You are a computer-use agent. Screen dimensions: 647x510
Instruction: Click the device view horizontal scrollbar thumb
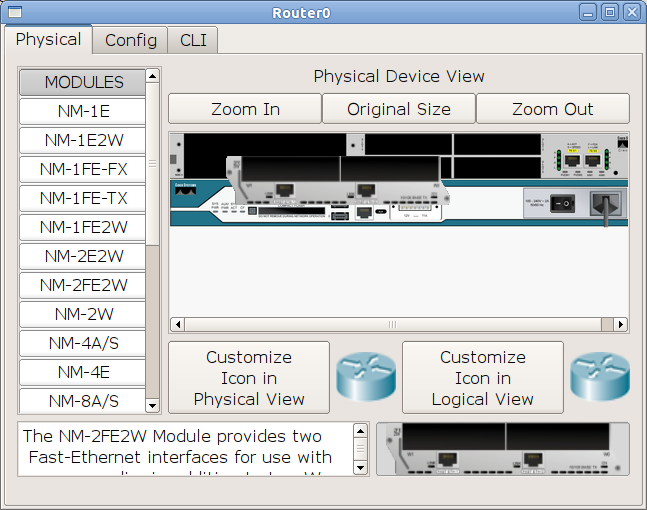pyautogui.click(x=393, y=324)
